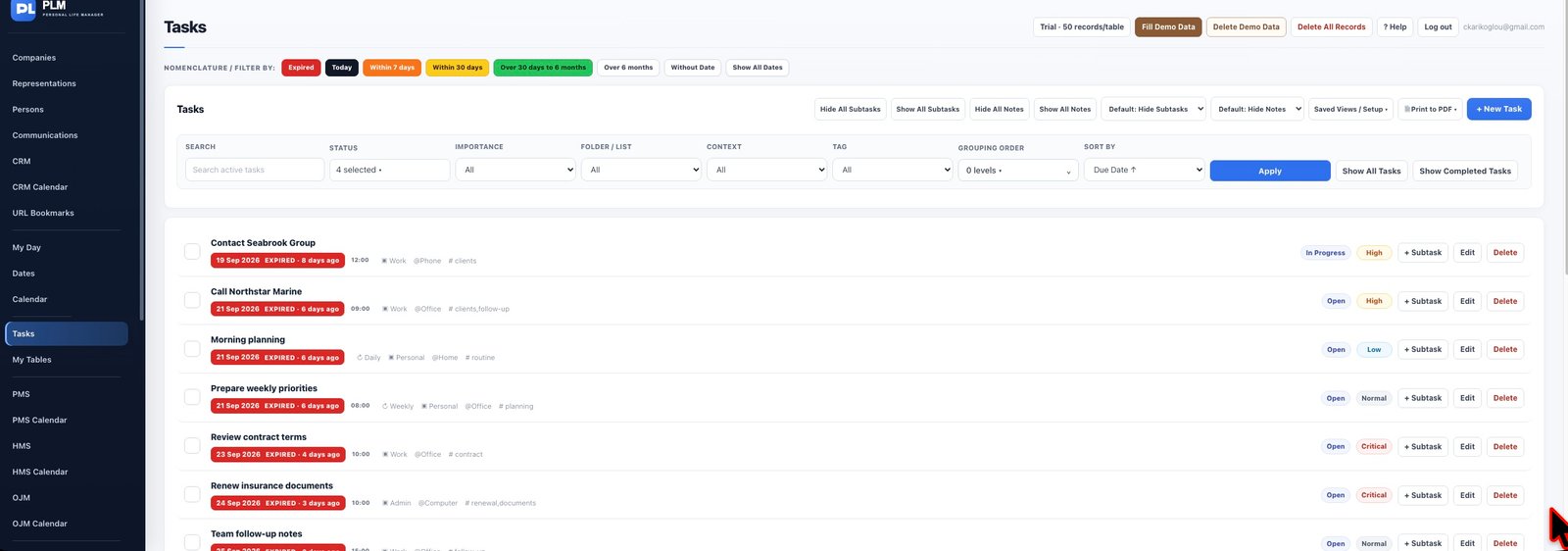Open the Tag filter dropdown
Viewport: 1568px width, 551px height.
tap(893, 170)
